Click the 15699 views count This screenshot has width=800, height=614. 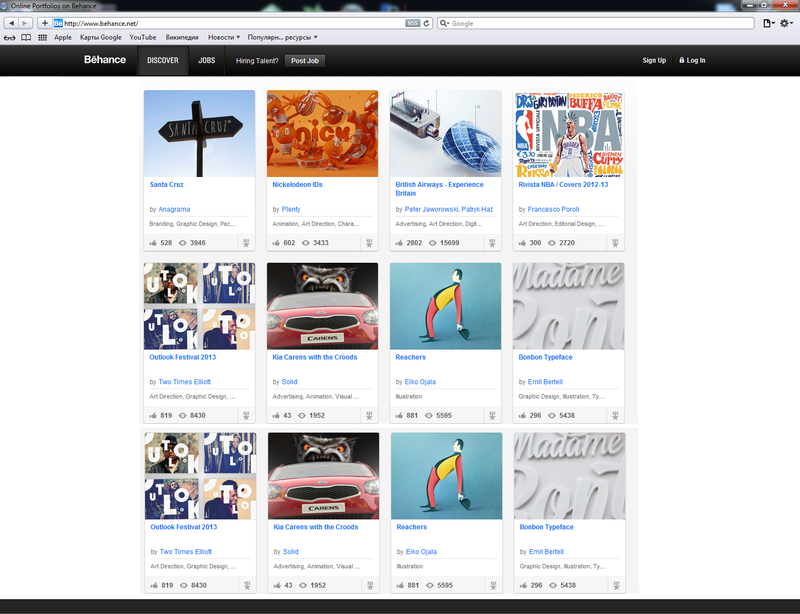click(449, 243)
